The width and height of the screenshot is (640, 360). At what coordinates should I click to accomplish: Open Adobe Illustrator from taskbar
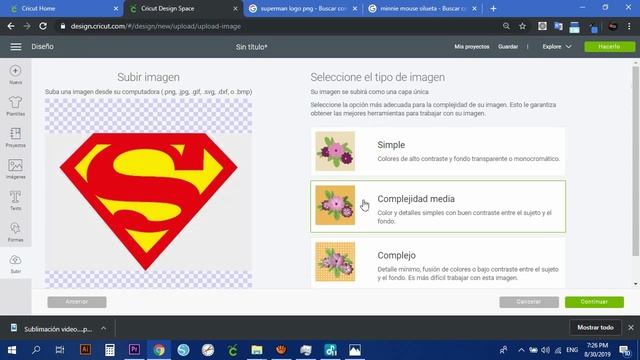(85, 350)
